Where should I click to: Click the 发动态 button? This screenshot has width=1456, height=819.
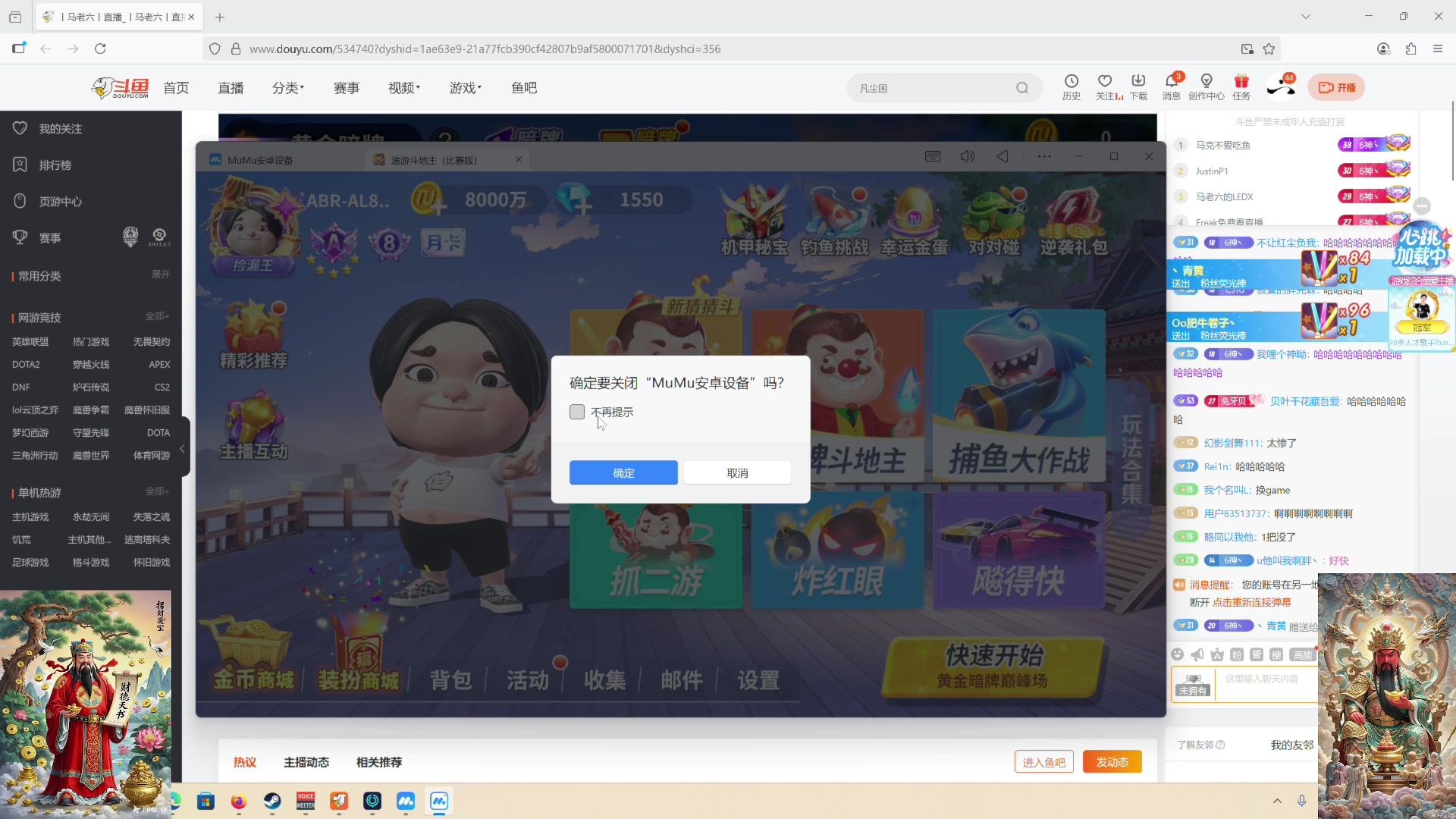click(x=1112, y=762)
